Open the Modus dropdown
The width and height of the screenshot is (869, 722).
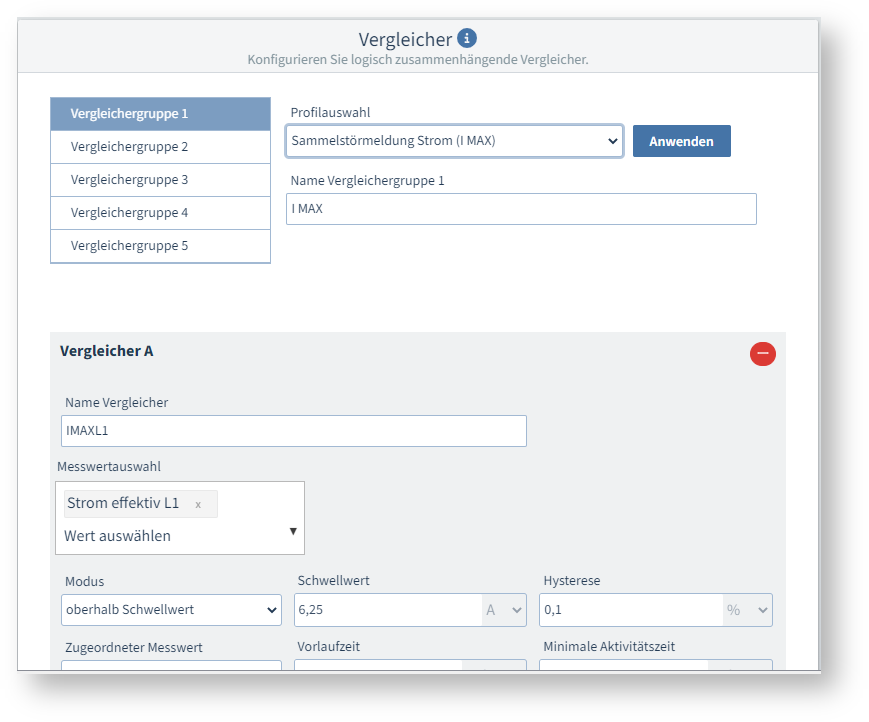172,609
